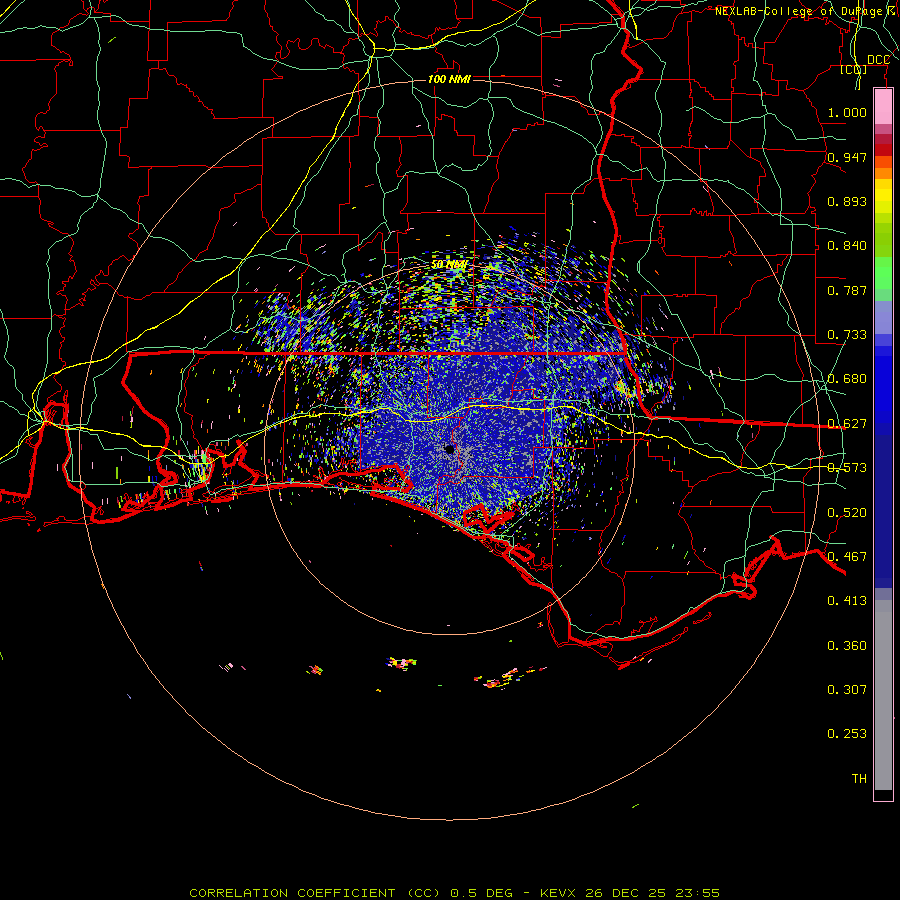Screen dimensions: 900x900
Task: Click the 0.5 DEG elevation text
Action: pyautogui.click(x=481, y=893)
